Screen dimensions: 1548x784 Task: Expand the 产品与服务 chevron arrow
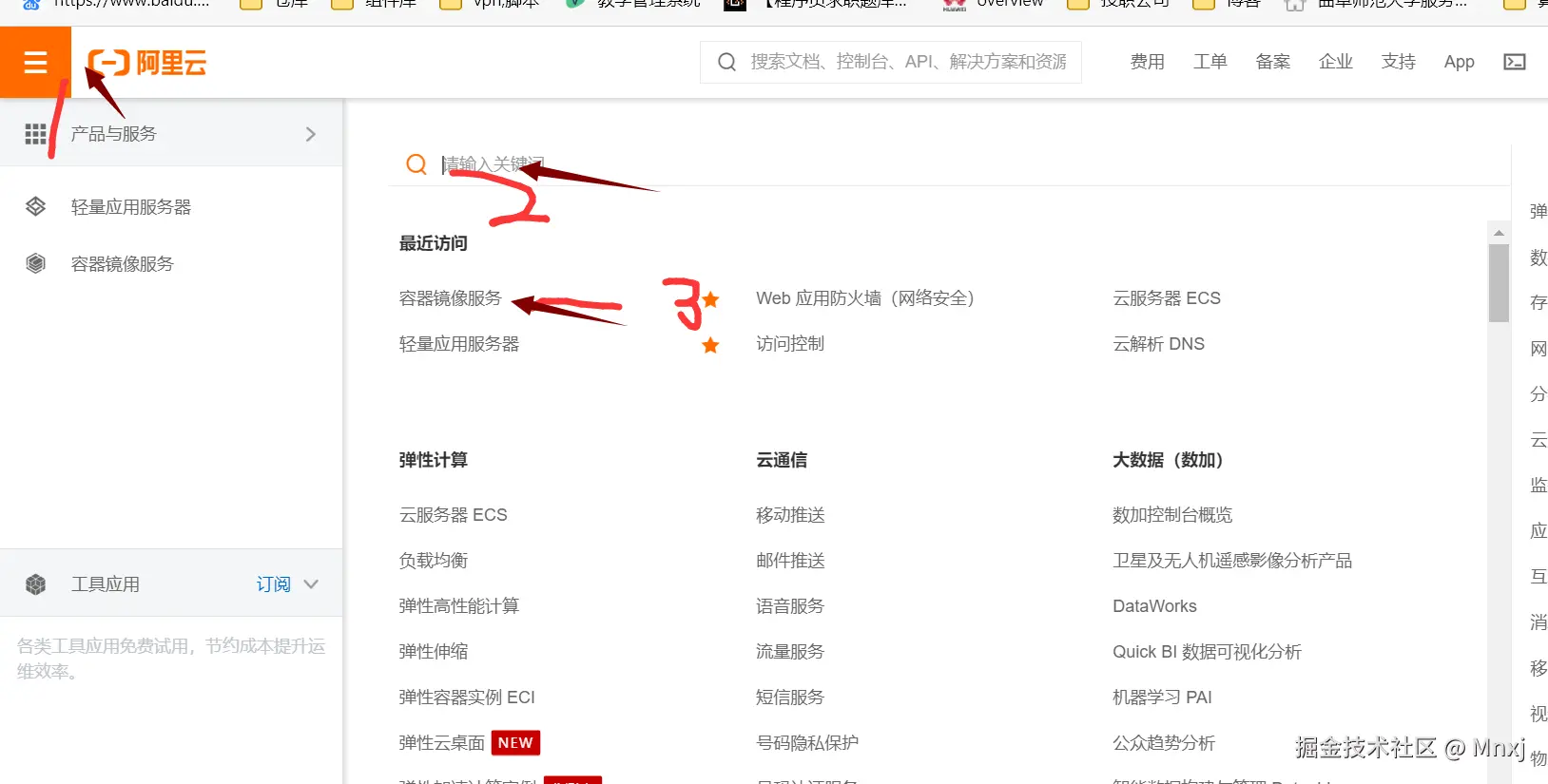pos(310,134)
